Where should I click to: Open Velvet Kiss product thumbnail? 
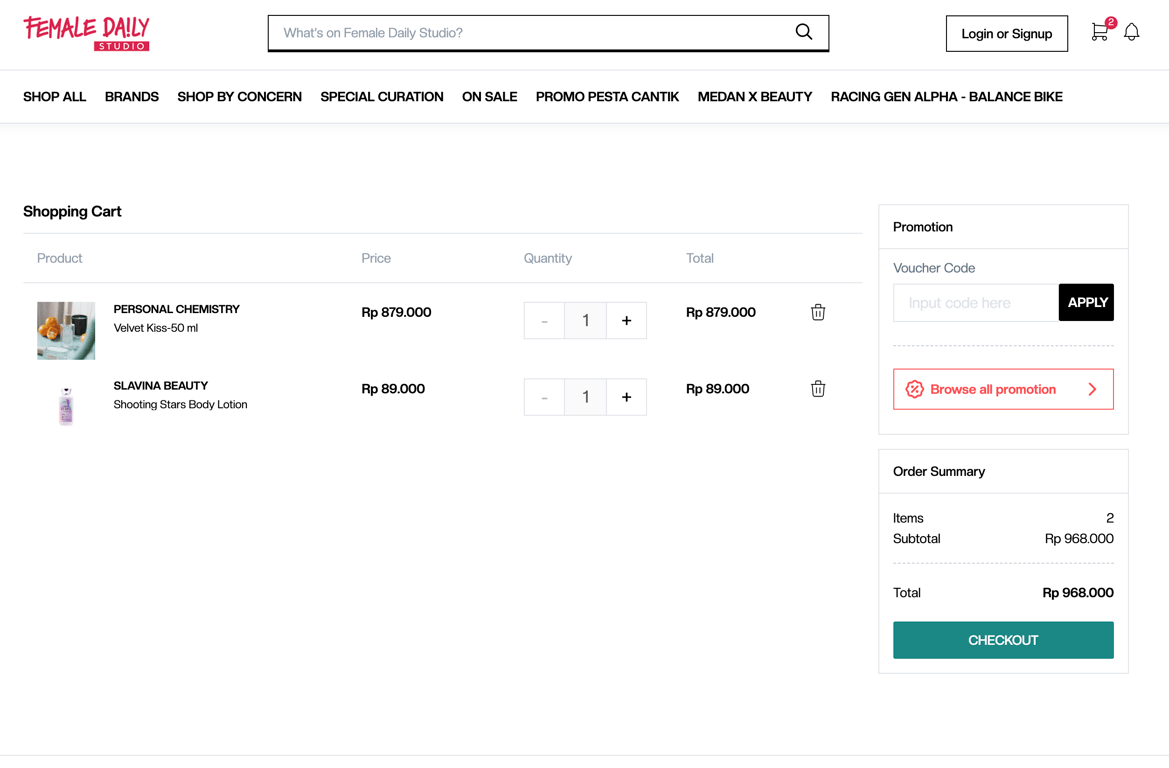66,331
